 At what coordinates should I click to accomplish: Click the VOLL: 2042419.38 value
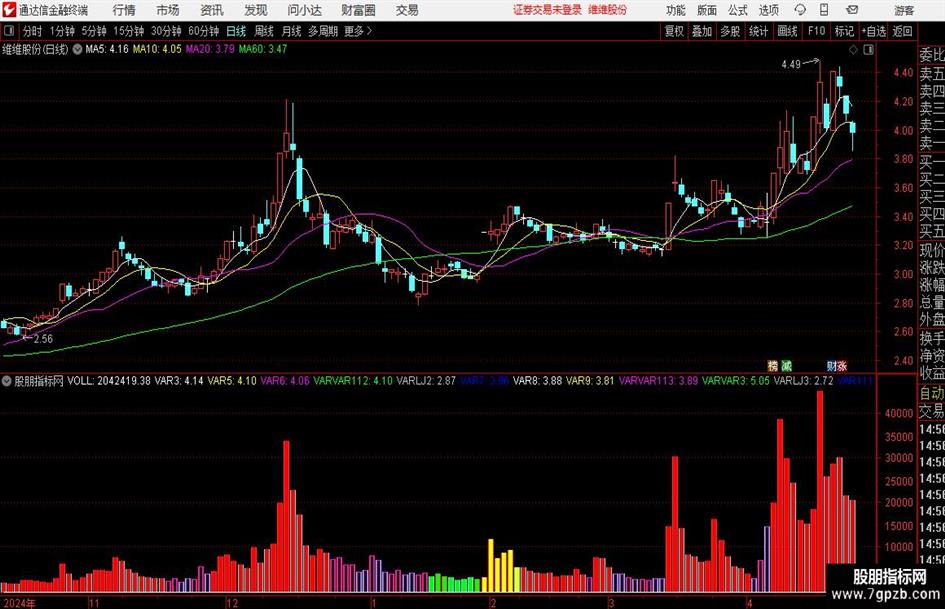click(x=109, y=381)
